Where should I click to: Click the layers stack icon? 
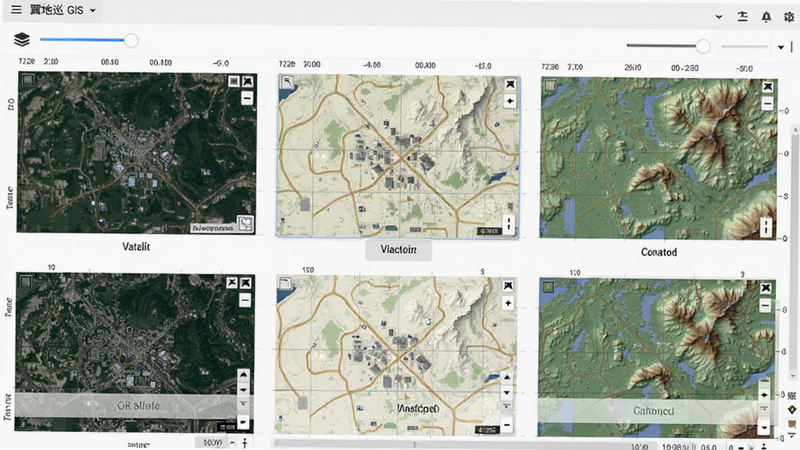tap(22, 39)
